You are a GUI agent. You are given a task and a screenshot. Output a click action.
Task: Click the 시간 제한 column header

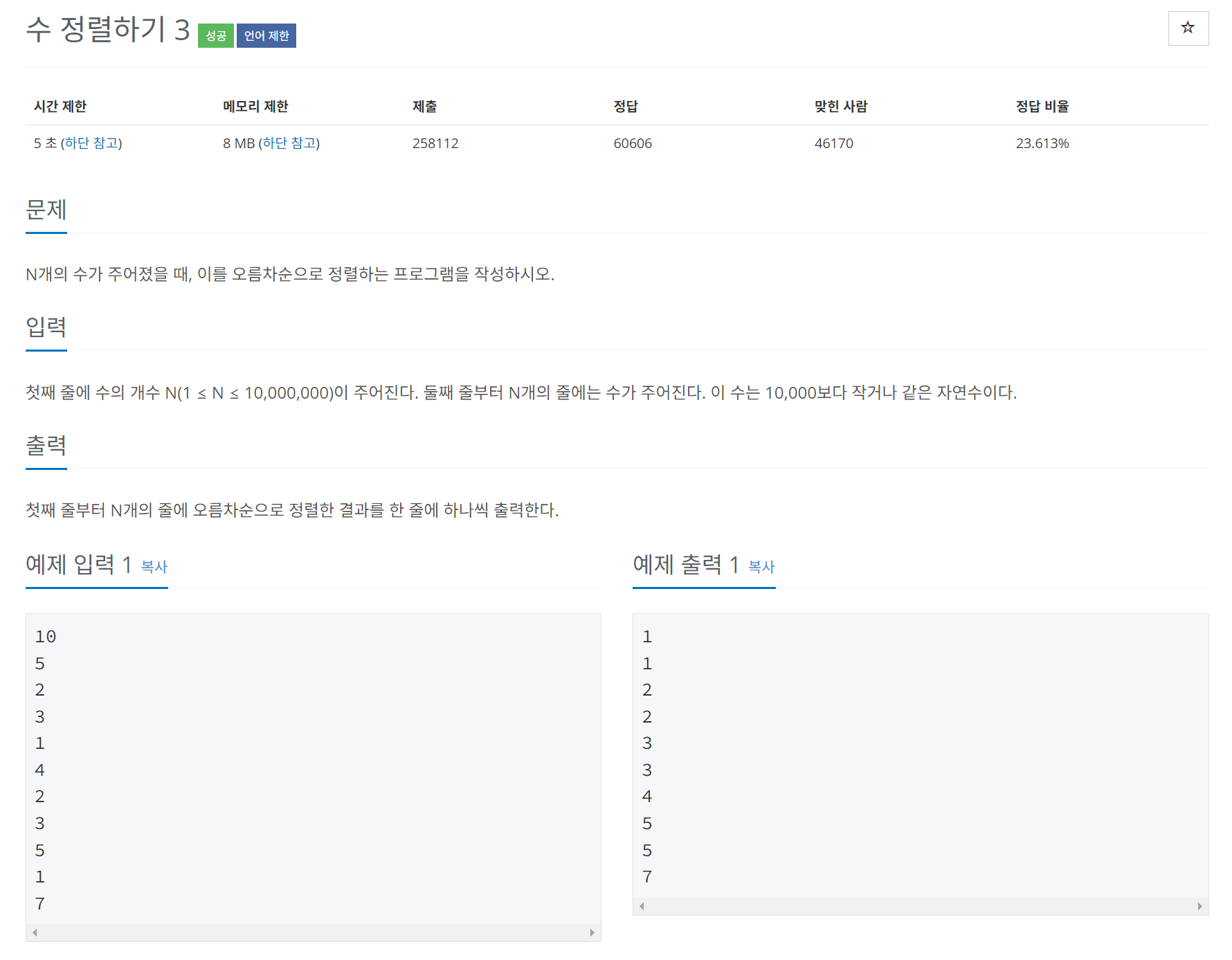pos(60,107)
